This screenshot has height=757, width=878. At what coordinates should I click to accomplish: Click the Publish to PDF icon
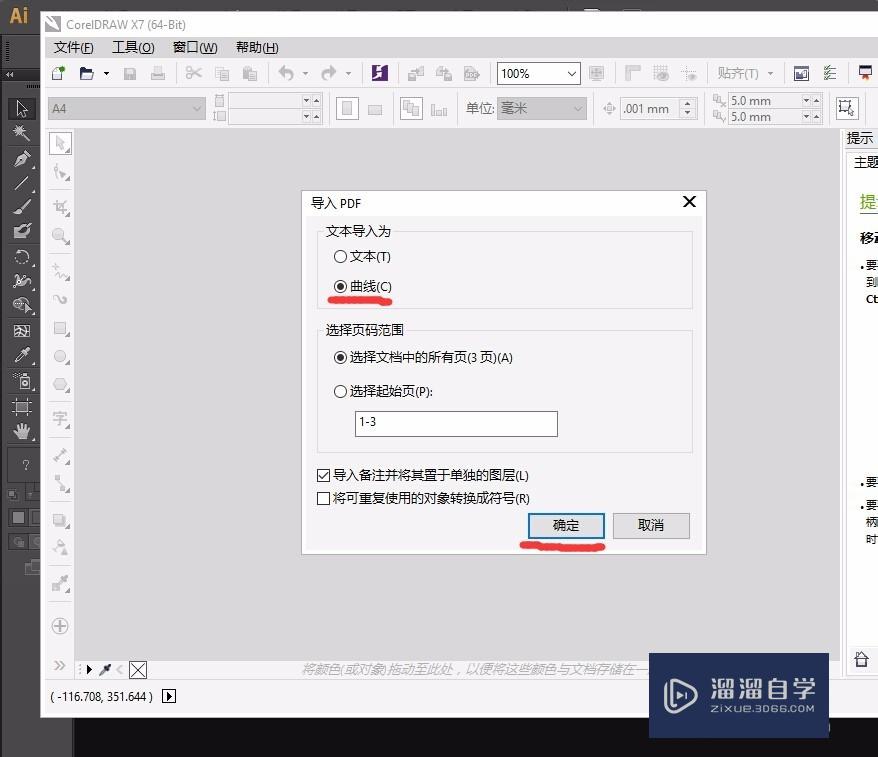pyautogui.click(x=472, y=74)
